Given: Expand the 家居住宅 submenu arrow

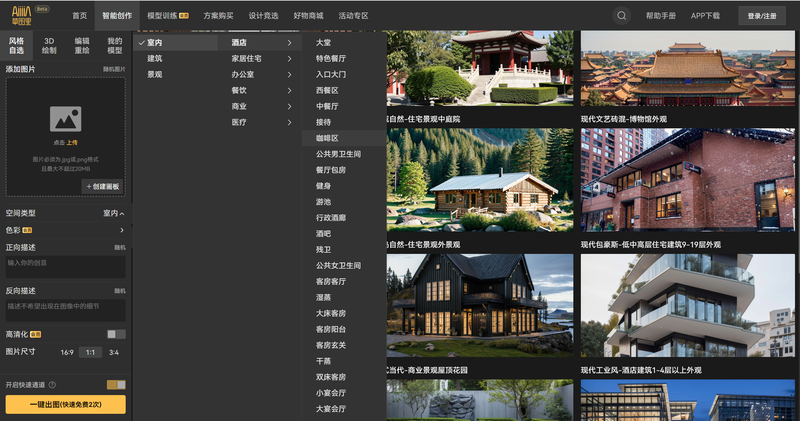Looking at the screenshot, I should pos(289,59).
